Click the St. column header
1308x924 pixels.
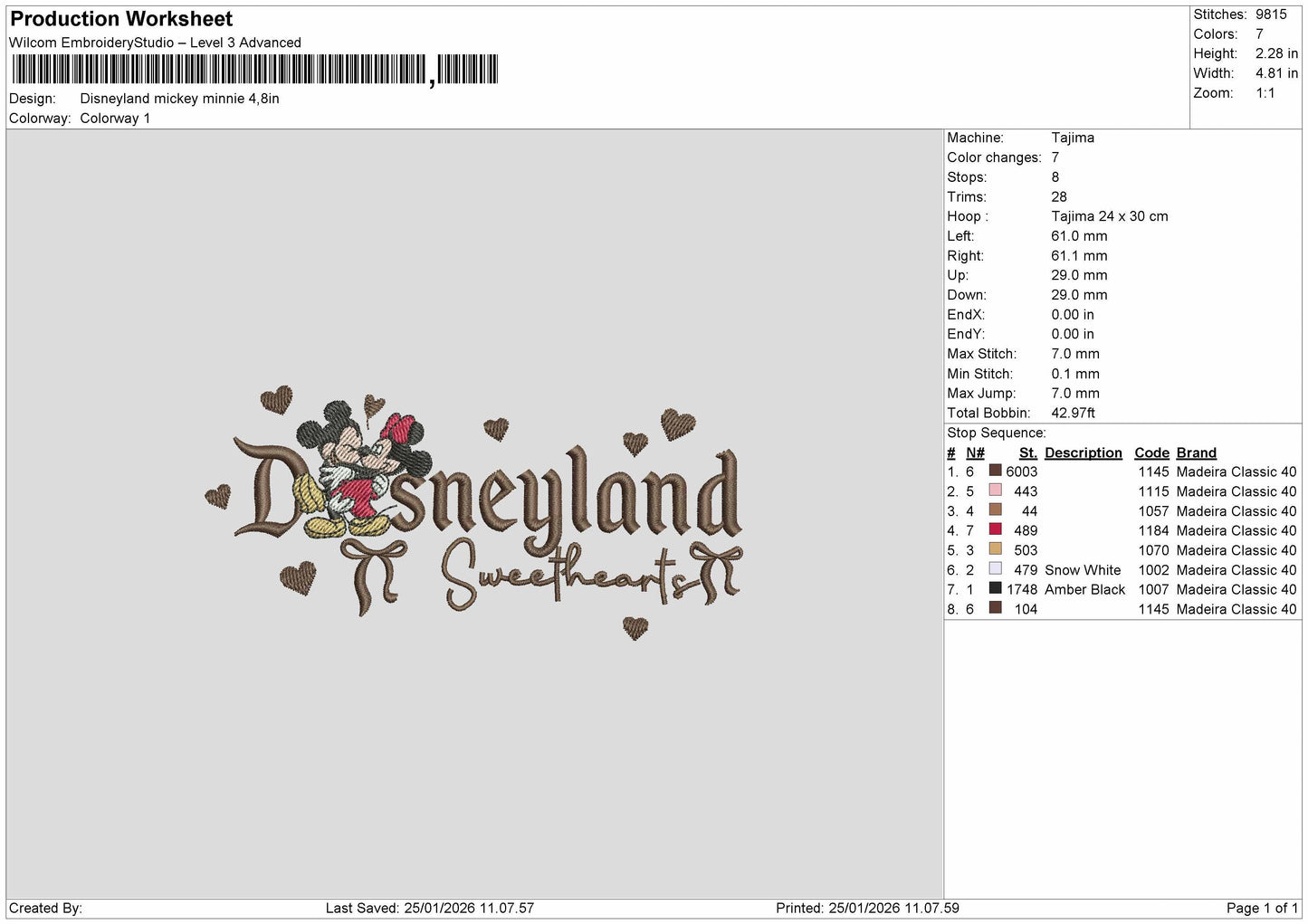pos(1027,452)
